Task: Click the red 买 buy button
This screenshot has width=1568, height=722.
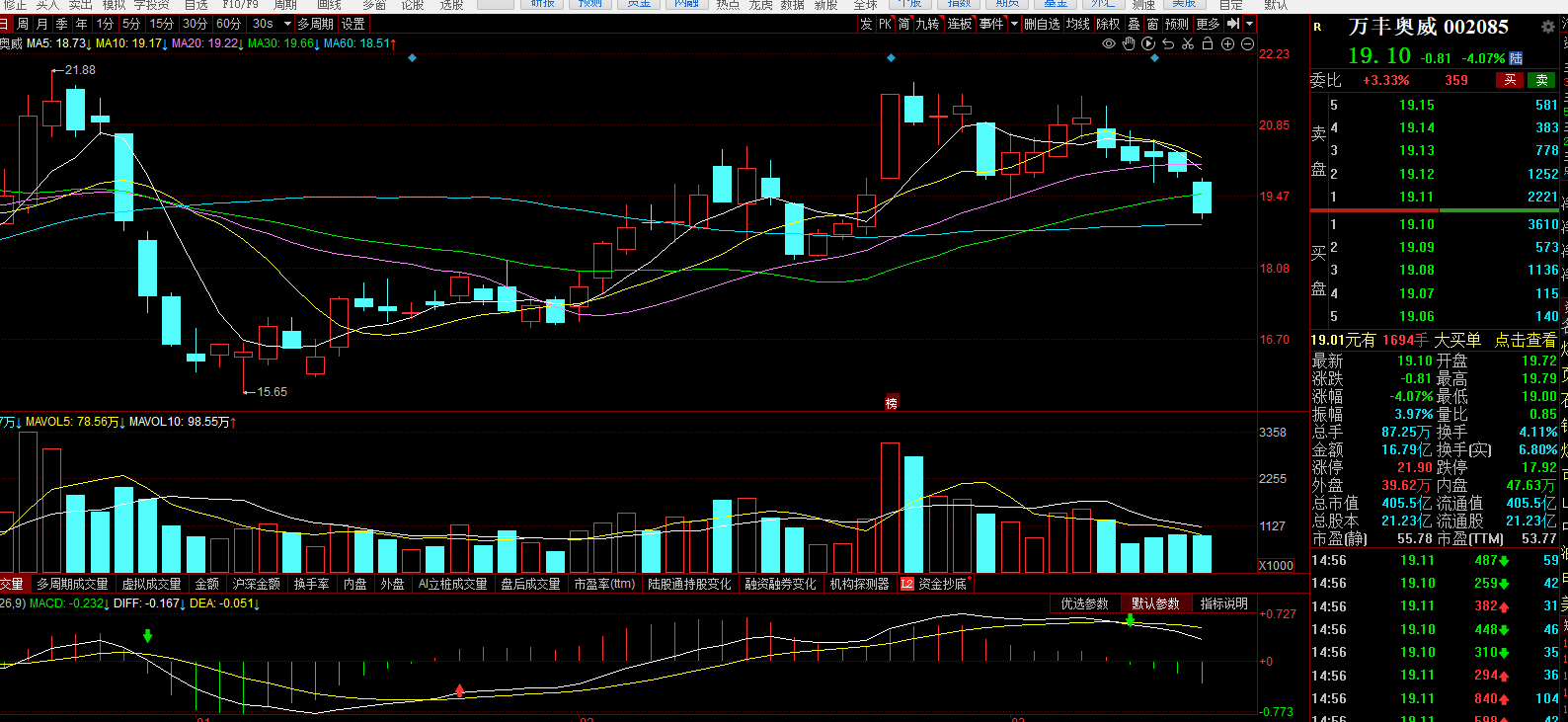Action: point(1510,80)
